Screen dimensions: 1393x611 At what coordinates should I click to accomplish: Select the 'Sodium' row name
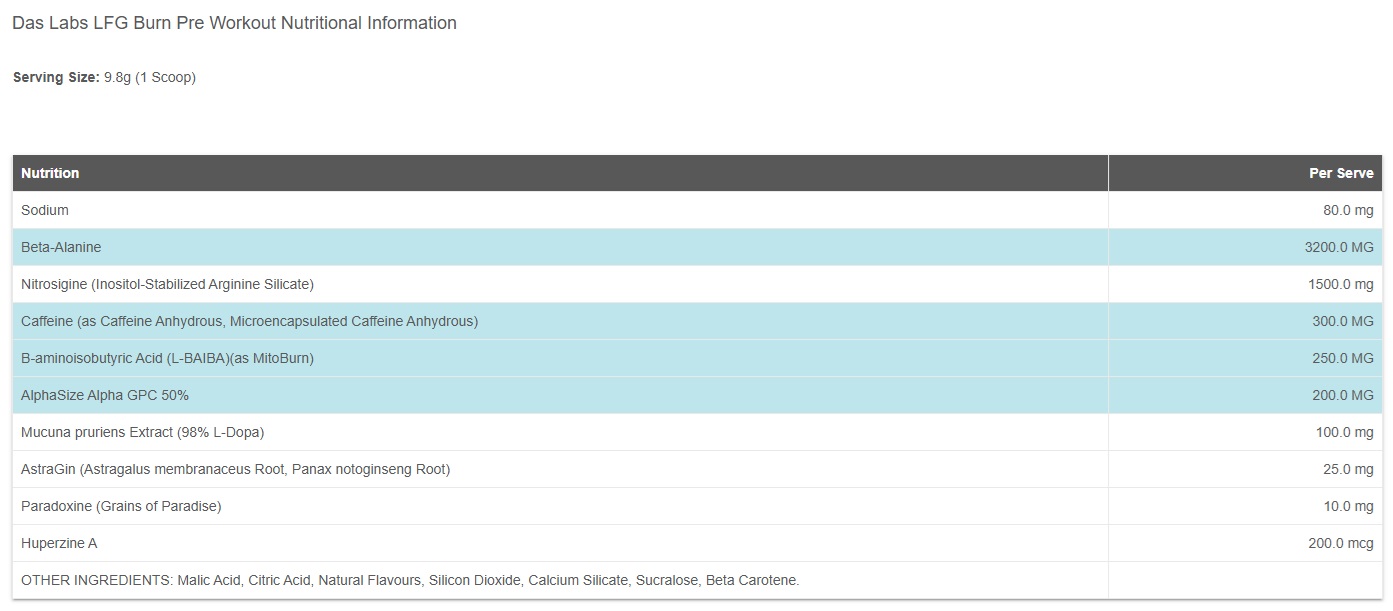[x=45, y=210]
